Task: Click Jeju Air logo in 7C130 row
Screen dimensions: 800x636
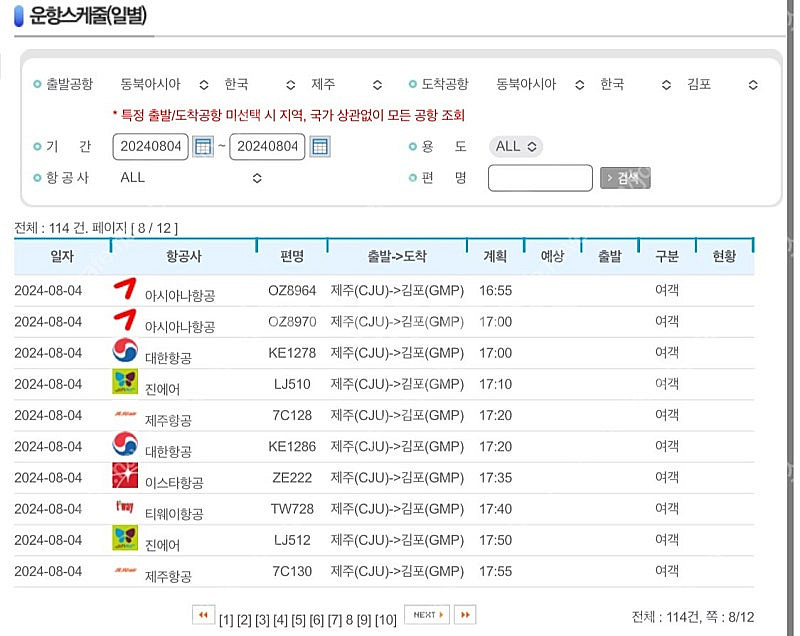Action: (x=125, y=570)
